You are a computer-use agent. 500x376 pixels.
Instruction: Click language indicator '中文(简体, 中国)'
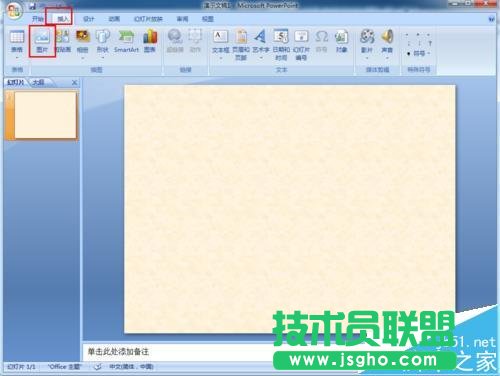[x=131, y=367]
